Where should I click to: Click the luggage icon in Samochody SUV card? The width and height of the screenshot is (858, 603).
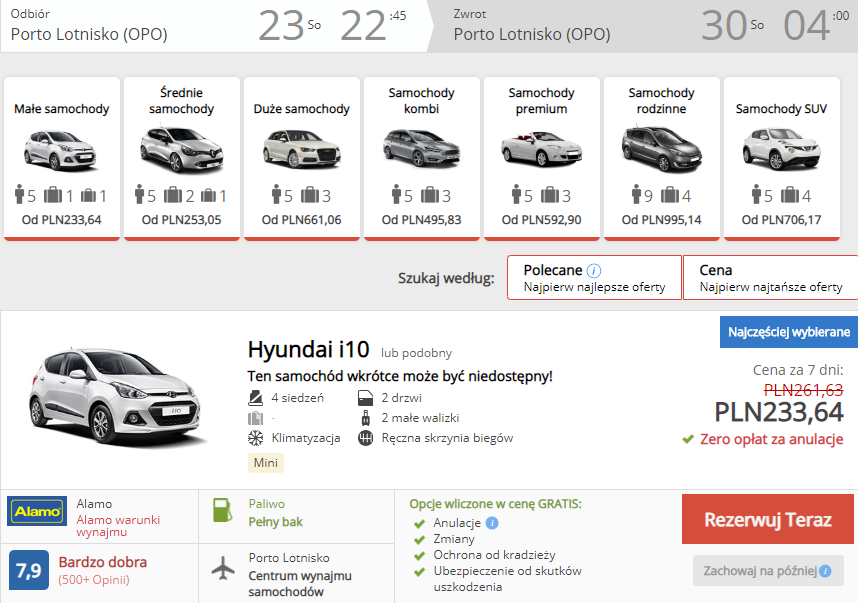coord(790,194)
